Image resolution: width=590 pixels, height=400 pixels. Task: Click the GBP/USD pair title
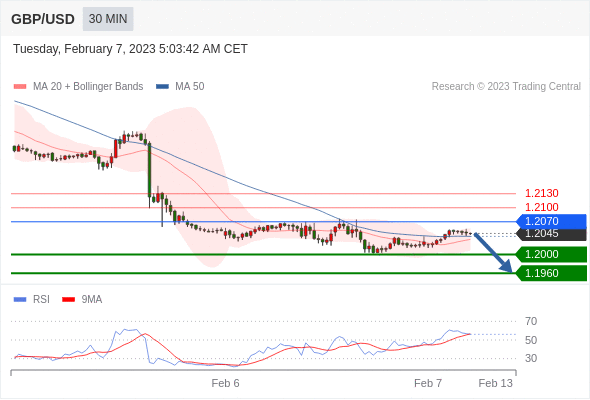43,19
